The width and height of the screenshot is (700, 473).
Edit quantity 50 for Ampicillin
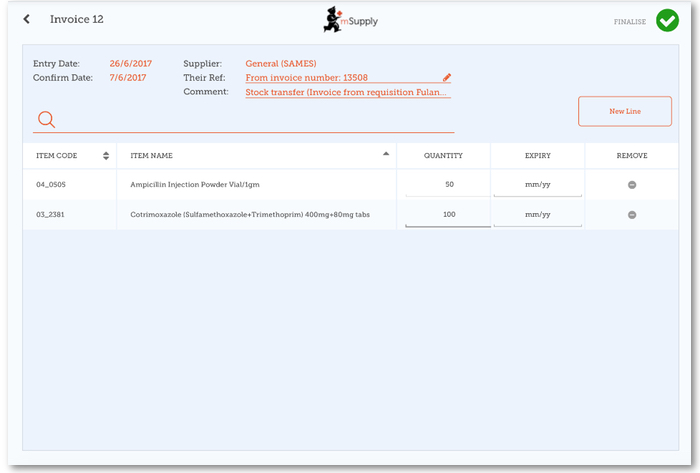[x=443, y=185]
